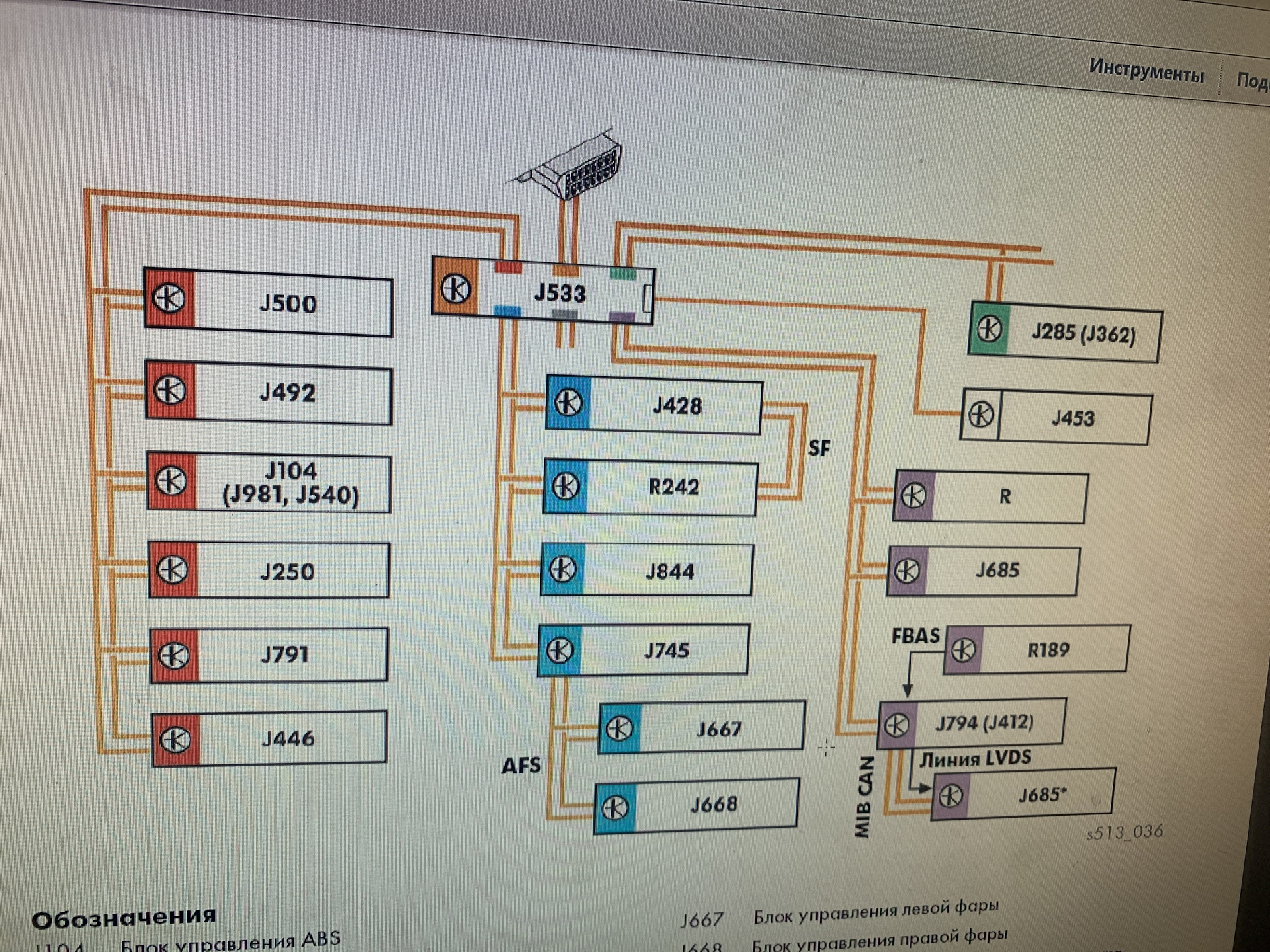
Task: Click legend entry Блок управления ABS
Action: coord(231,941)
